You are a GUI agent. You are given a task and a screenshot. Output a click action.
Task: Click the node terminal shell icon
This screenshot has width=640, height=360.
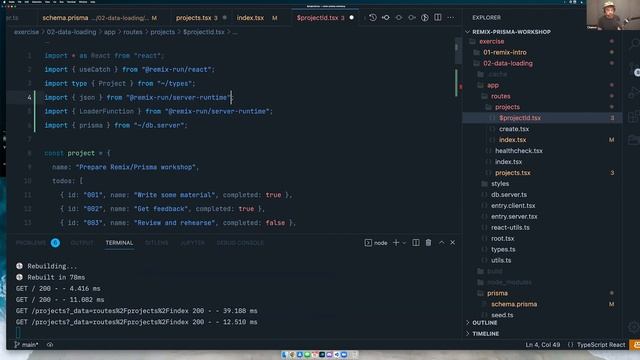368,242
